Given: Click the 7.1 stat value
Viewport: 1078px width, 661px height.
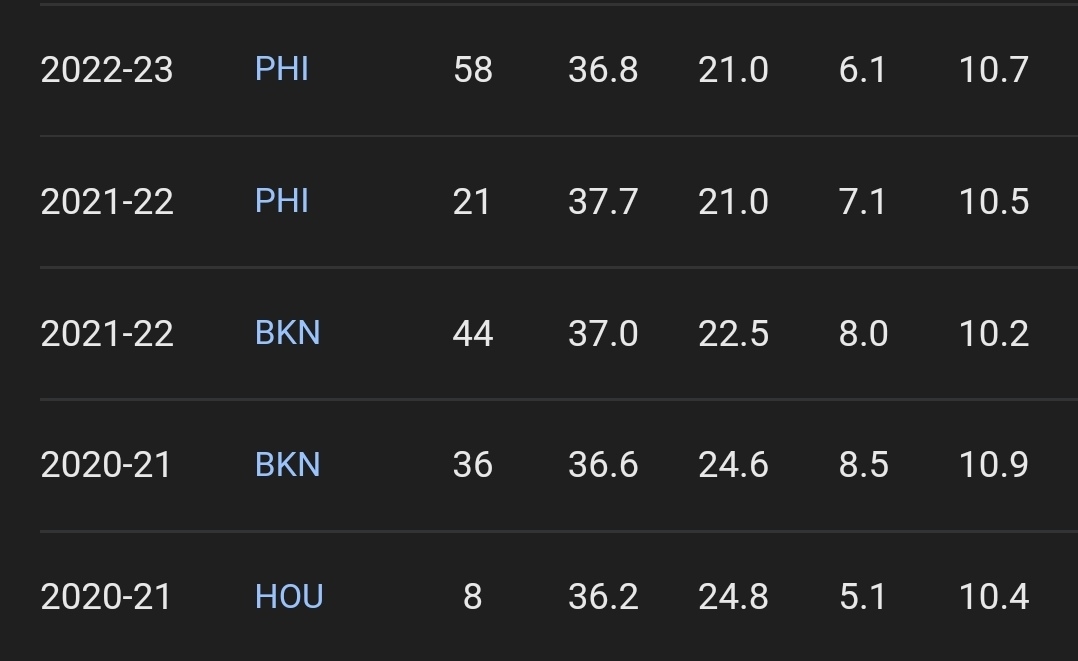Looking at the screenshot, I should point(863,202).
